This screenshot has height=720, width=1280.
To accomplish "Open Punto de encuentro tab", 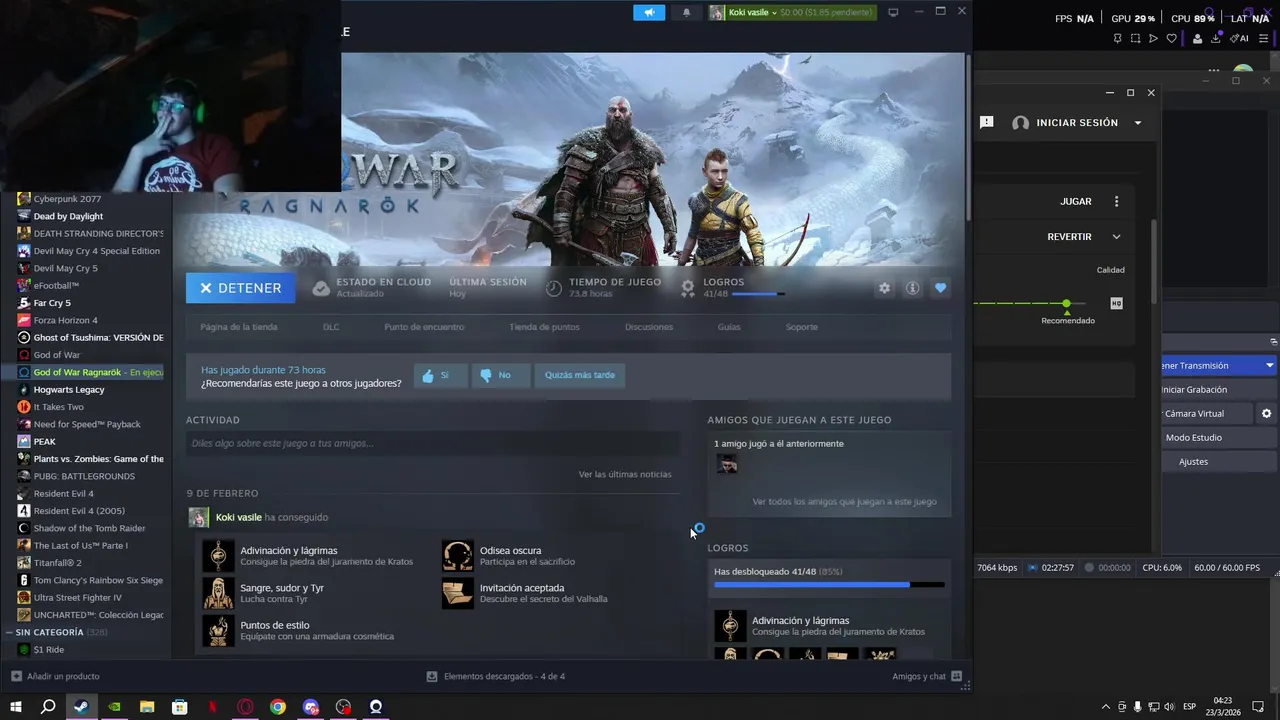I will (x=424, y=327).
